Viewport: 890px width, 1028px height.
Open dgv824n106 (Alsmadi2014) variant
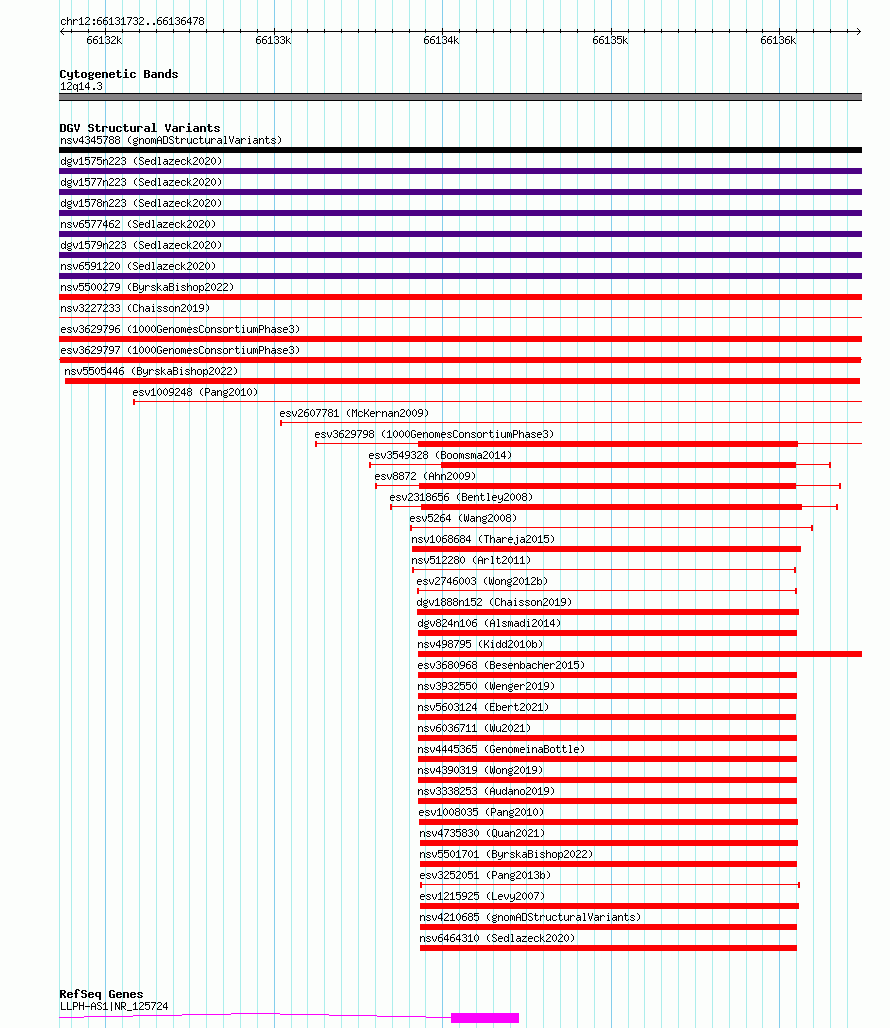489,623
